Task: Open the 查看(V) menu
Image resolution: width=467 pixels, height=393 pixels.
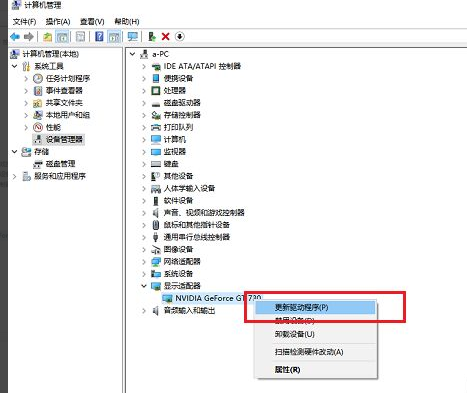Action: (x=92, y=22)
